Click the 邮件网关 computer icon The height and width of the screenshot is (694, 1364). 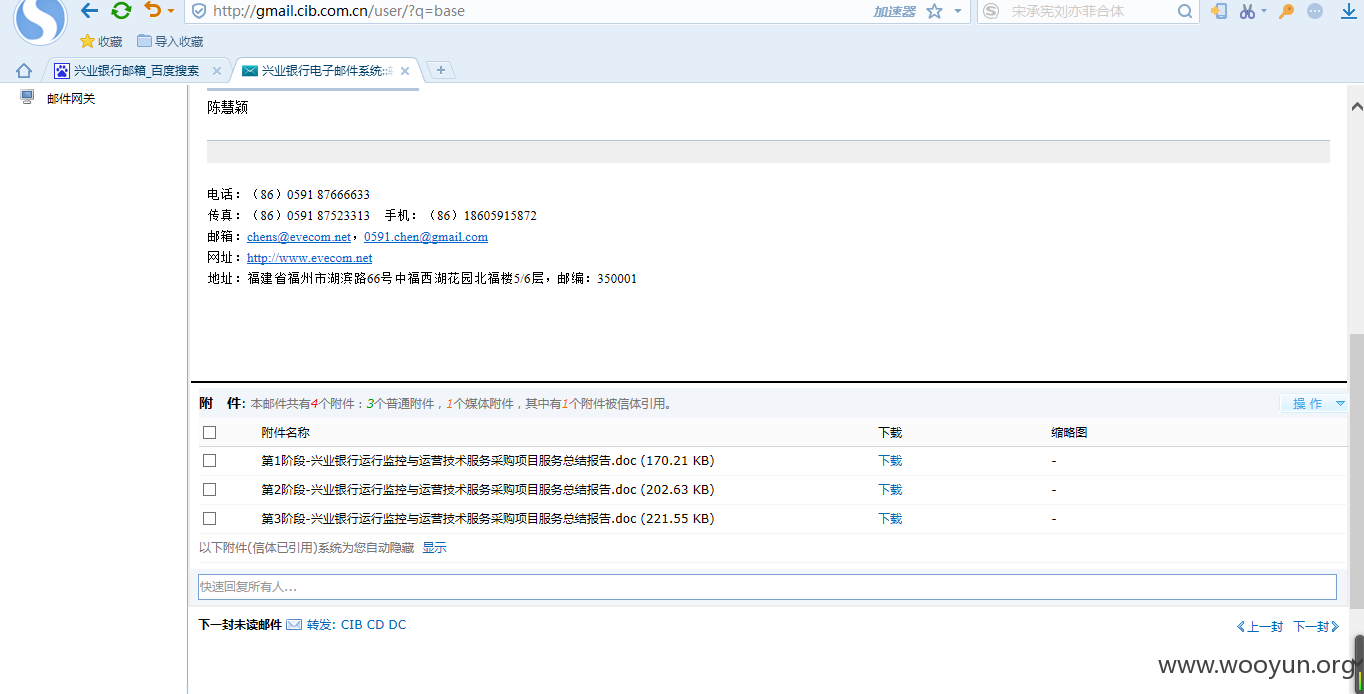click(x=27, y=98)
